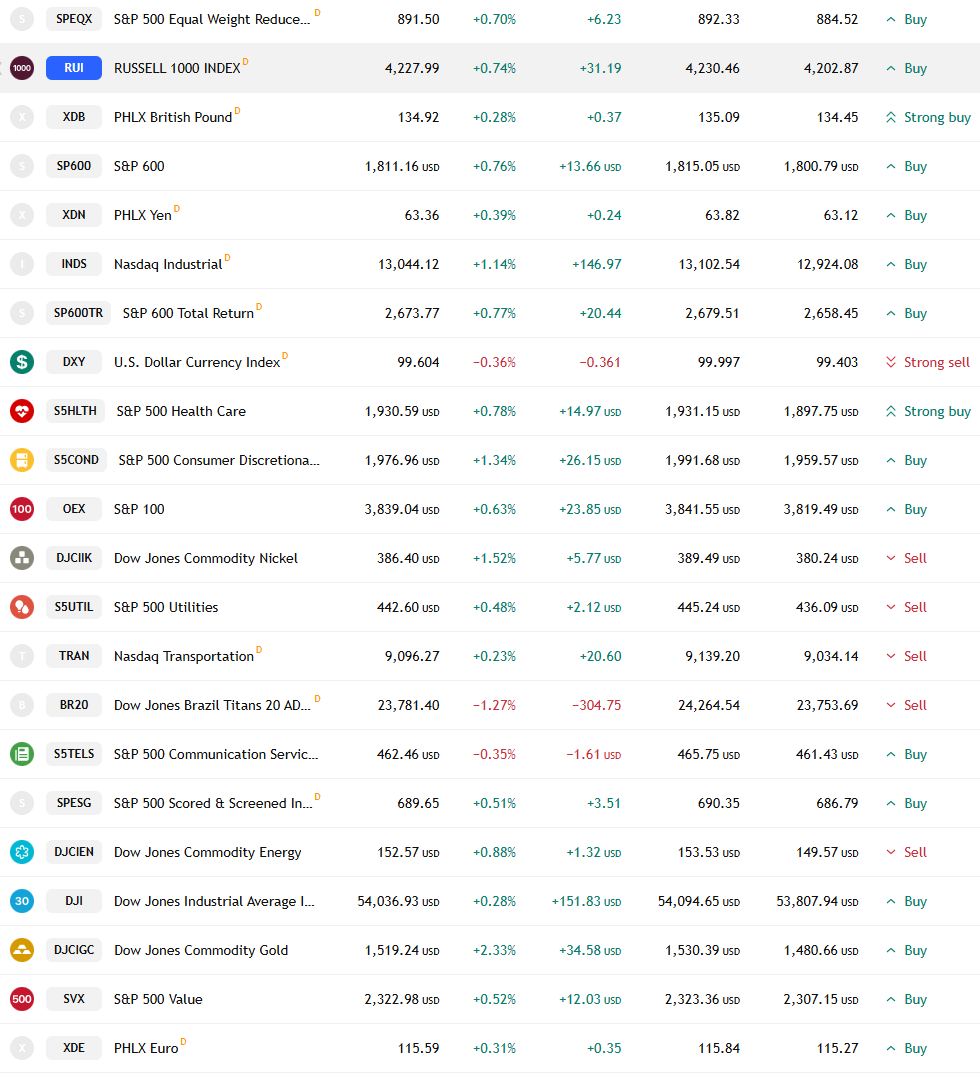Open the S&P 500 Utilities link
980x1074 pixels.
click(166, 607)
